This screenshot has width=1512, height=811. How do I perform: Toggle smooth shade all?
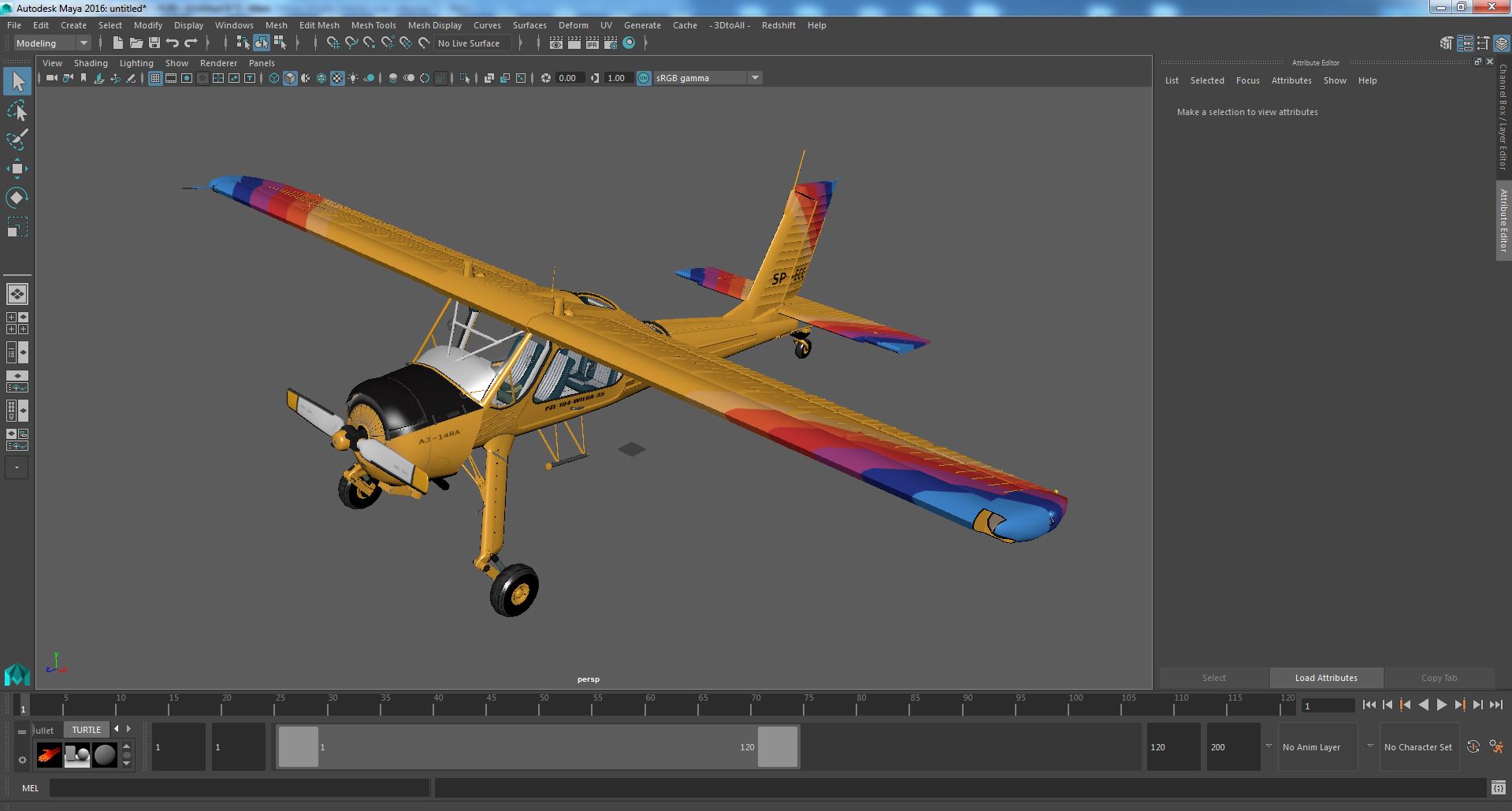pyautogui.click(x=290, y=78)
